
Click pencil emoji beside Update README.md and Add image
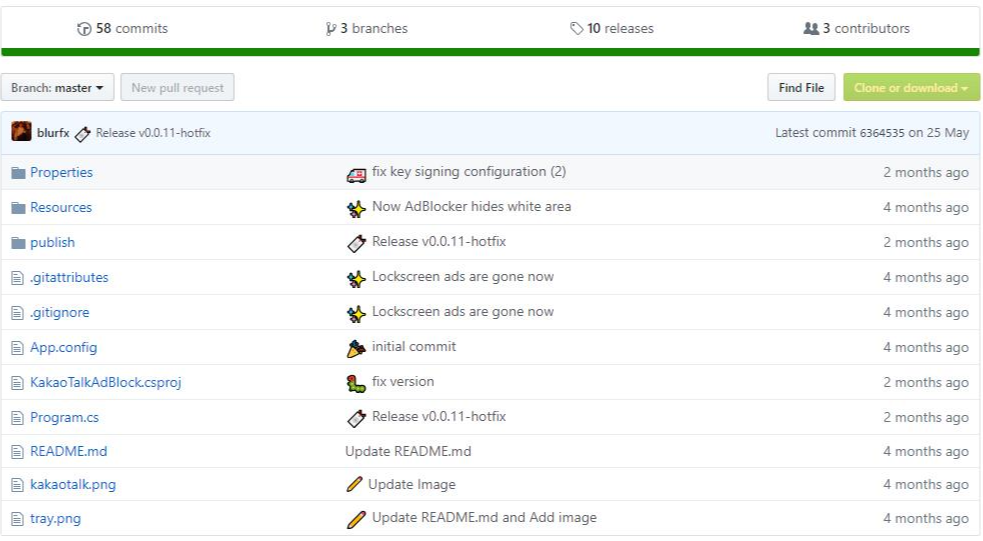pos(356,519)
